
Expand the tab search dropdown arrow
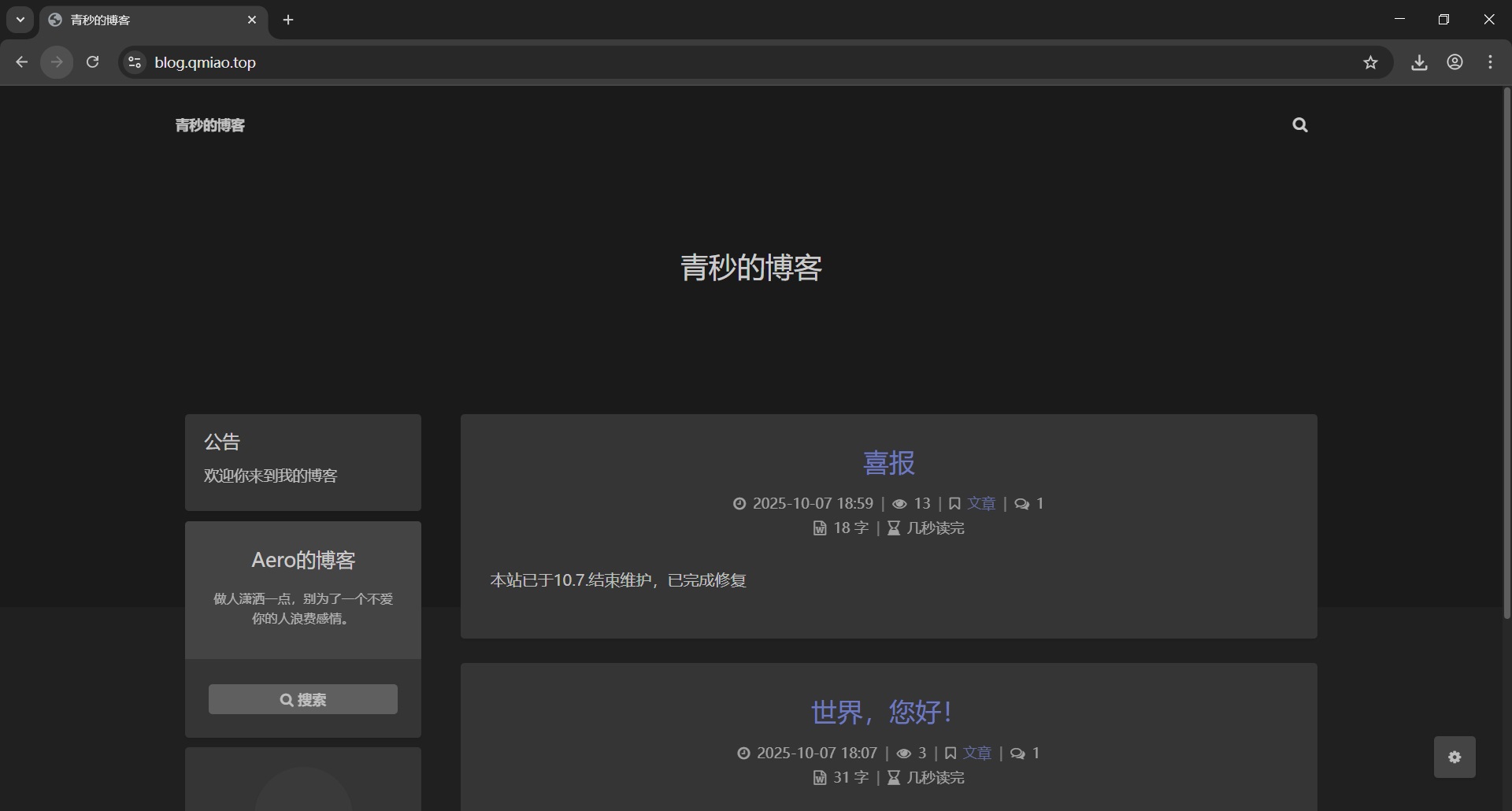(20, 20)
